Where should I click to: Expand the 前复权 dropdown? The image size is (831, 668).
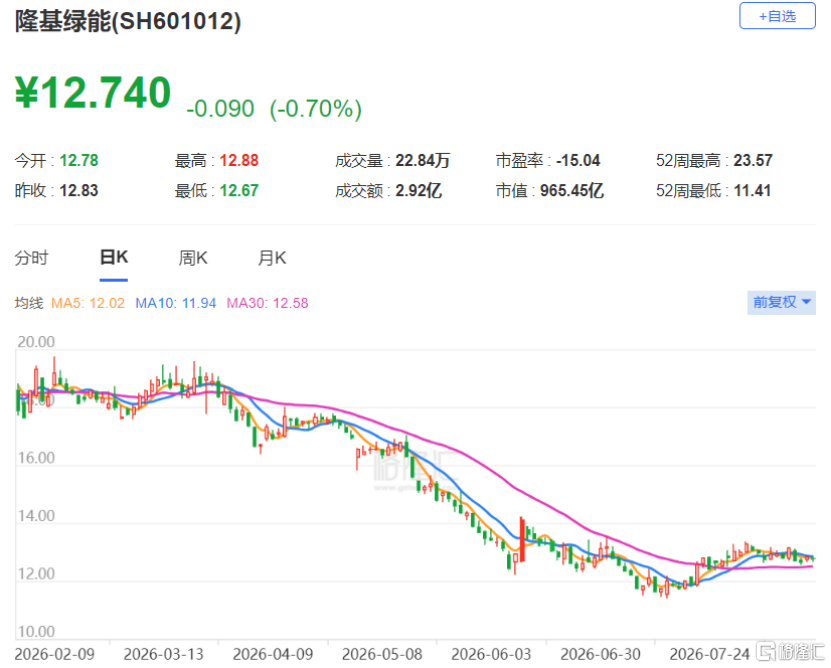point(781,303)
